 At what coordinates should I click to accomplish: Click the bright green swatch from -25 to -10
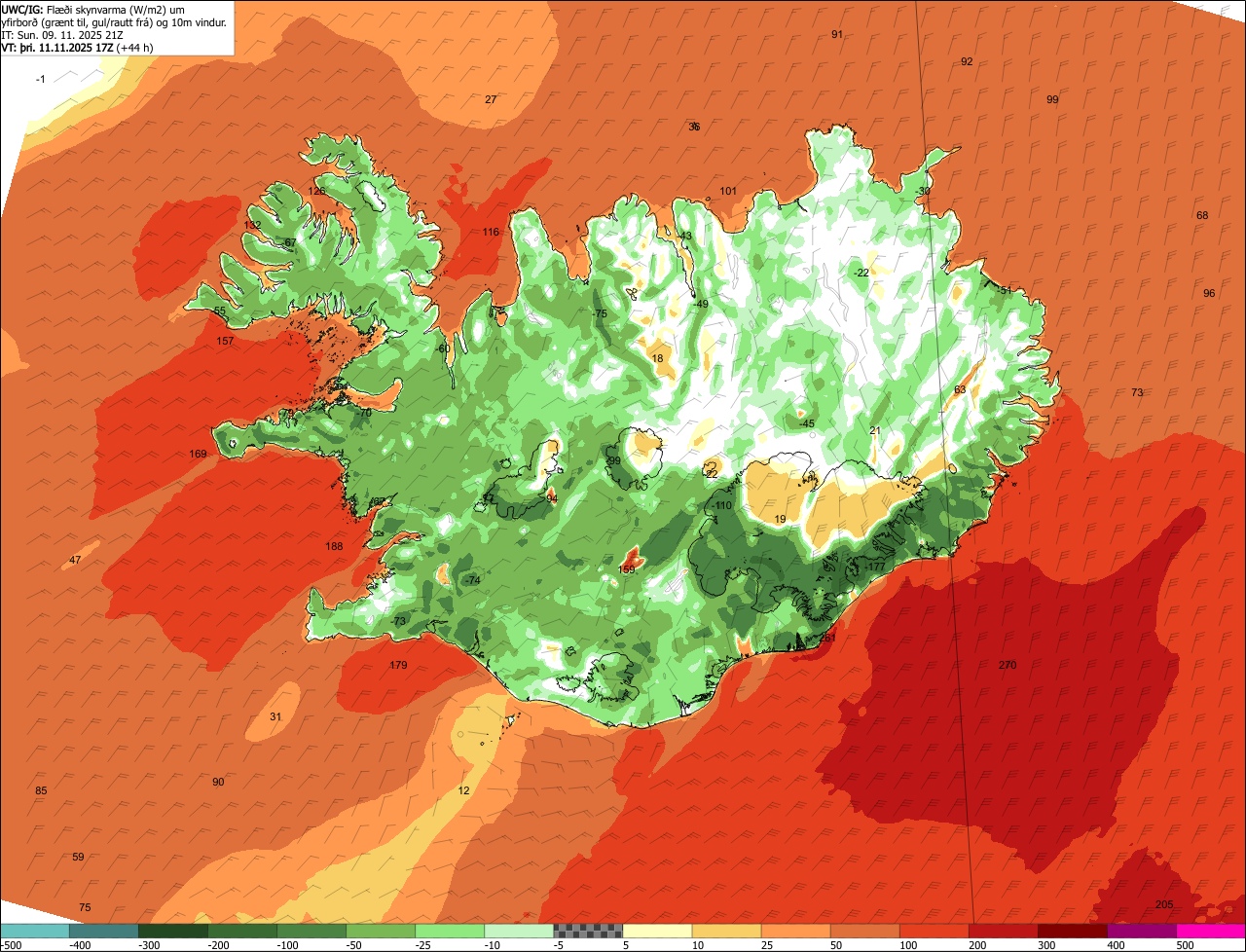[x=449, y=931]
